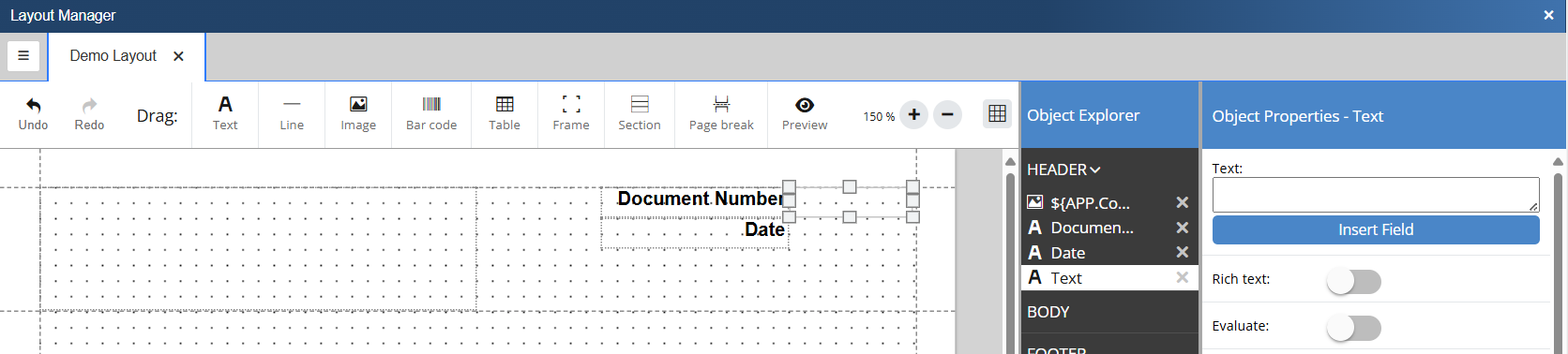This screenshot has width=1568, height=354.
Task: Click the Undo arrow icon
Action: pyautogui.click(x=34, y=105)
